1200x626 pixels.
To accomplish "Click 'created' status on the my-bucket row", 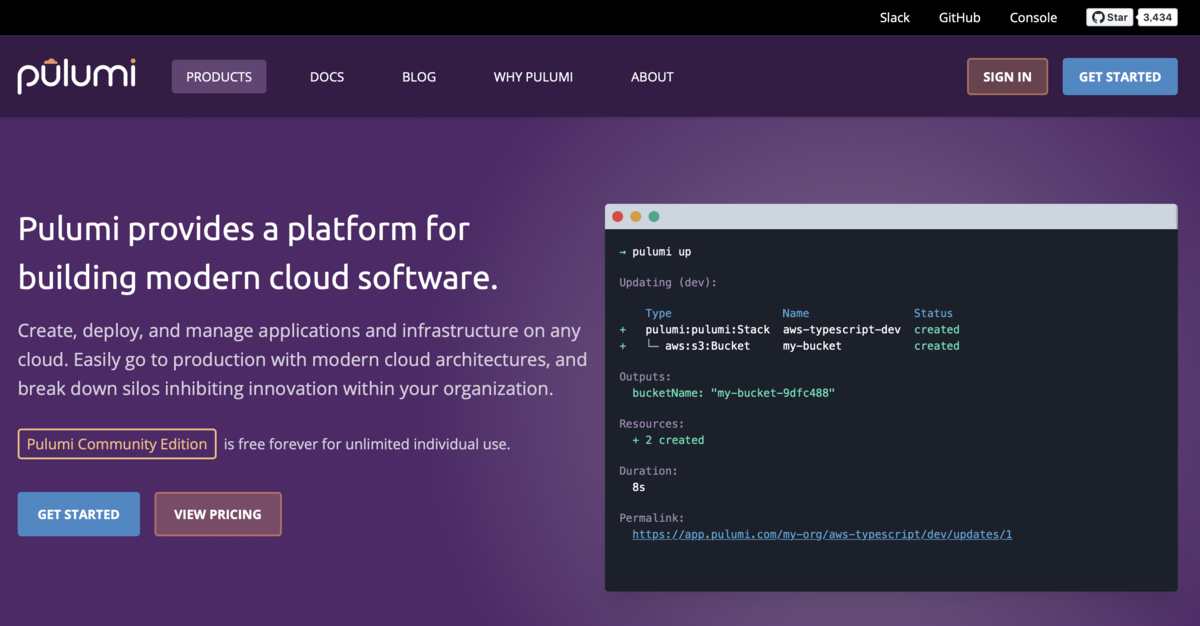I will [937, 346].
